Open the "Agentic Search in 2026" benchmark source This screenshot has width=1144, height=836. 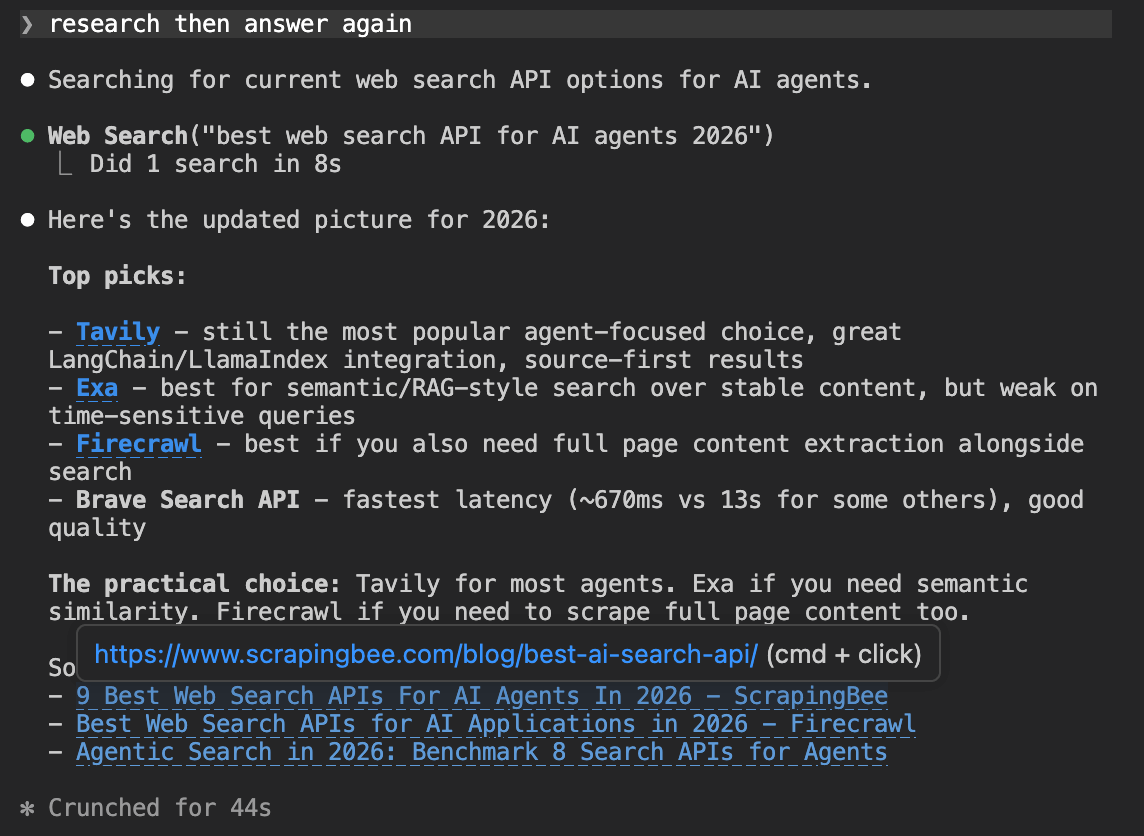click(x=481, y=752)
